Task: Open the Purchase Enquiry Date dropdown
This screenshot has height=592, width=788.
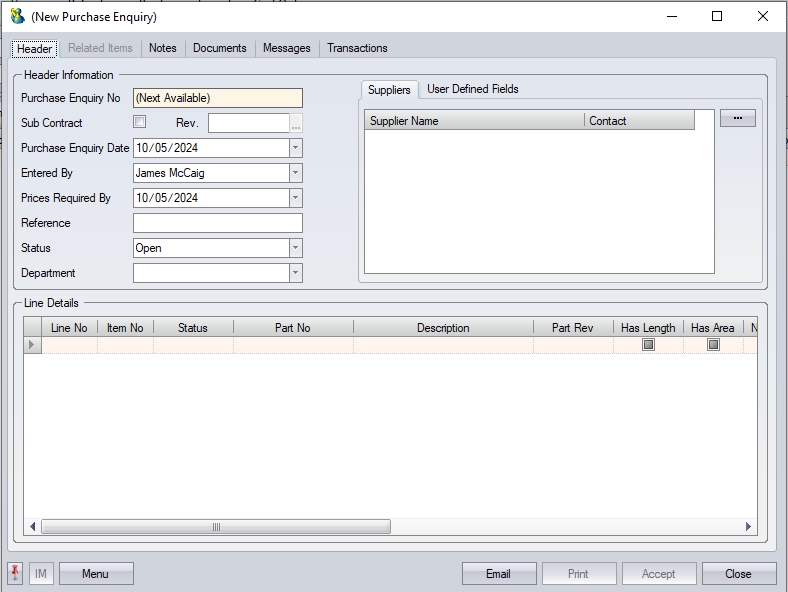Action: point(295,148)
